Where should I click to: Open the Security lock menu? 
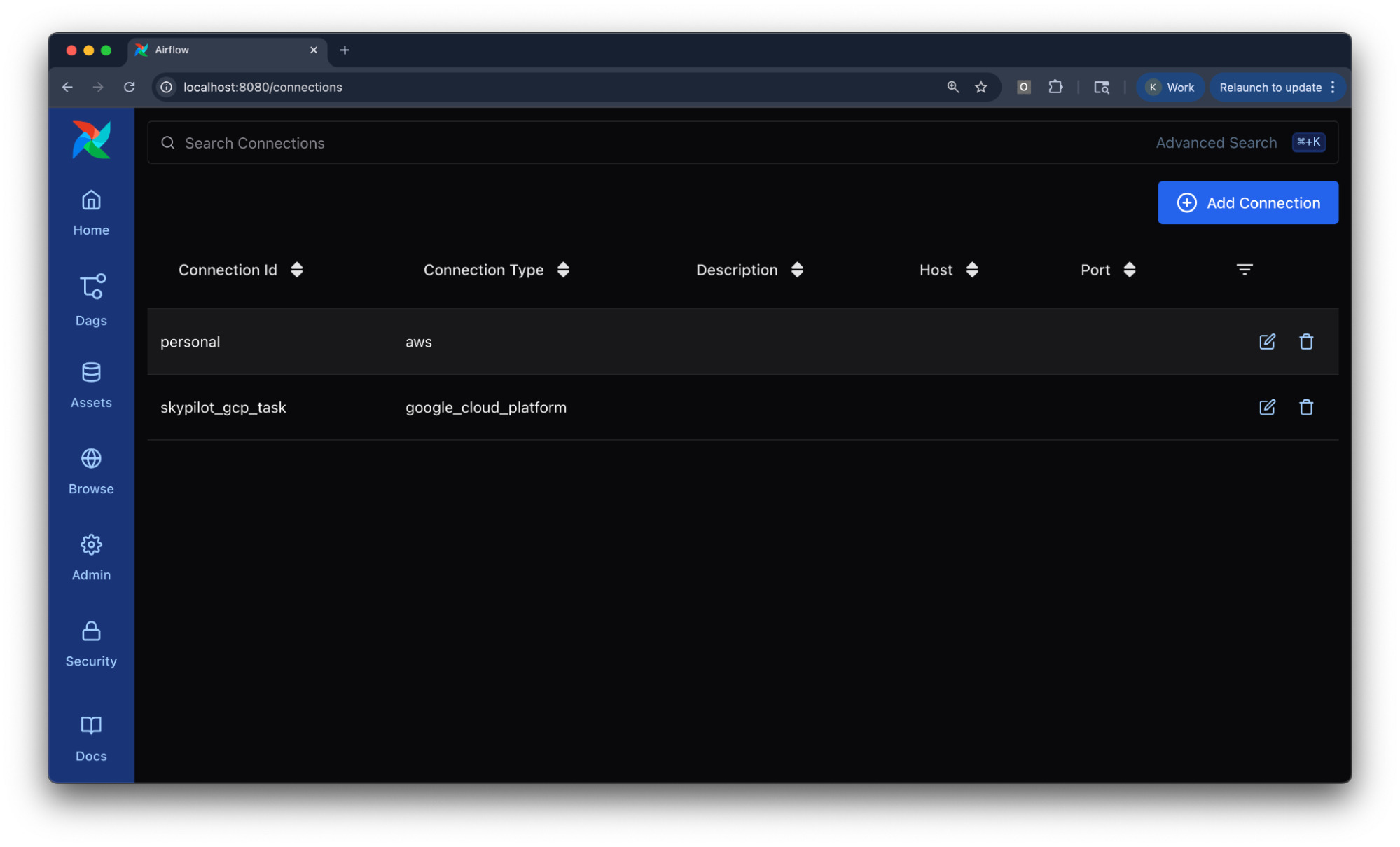91,643
